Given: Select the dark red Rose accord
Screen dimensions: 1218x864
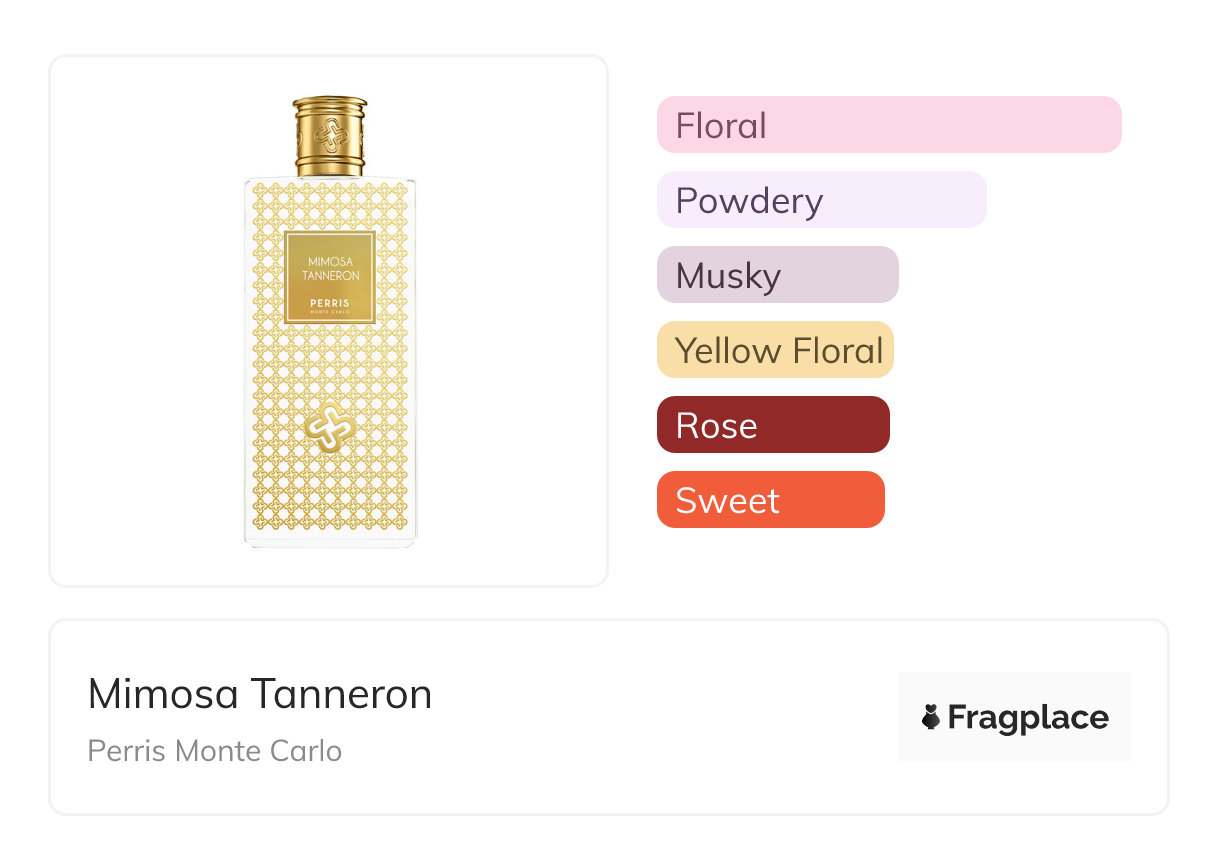Looking at the screenshot, I should point(772,425).
